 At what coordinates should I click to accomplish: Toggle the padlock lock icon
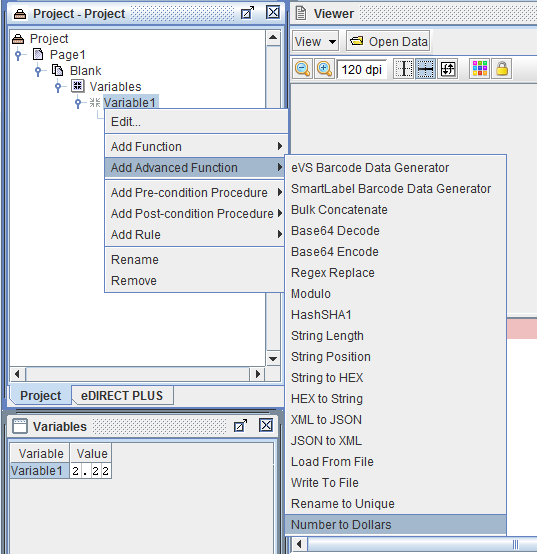click(x=502, y=69)
